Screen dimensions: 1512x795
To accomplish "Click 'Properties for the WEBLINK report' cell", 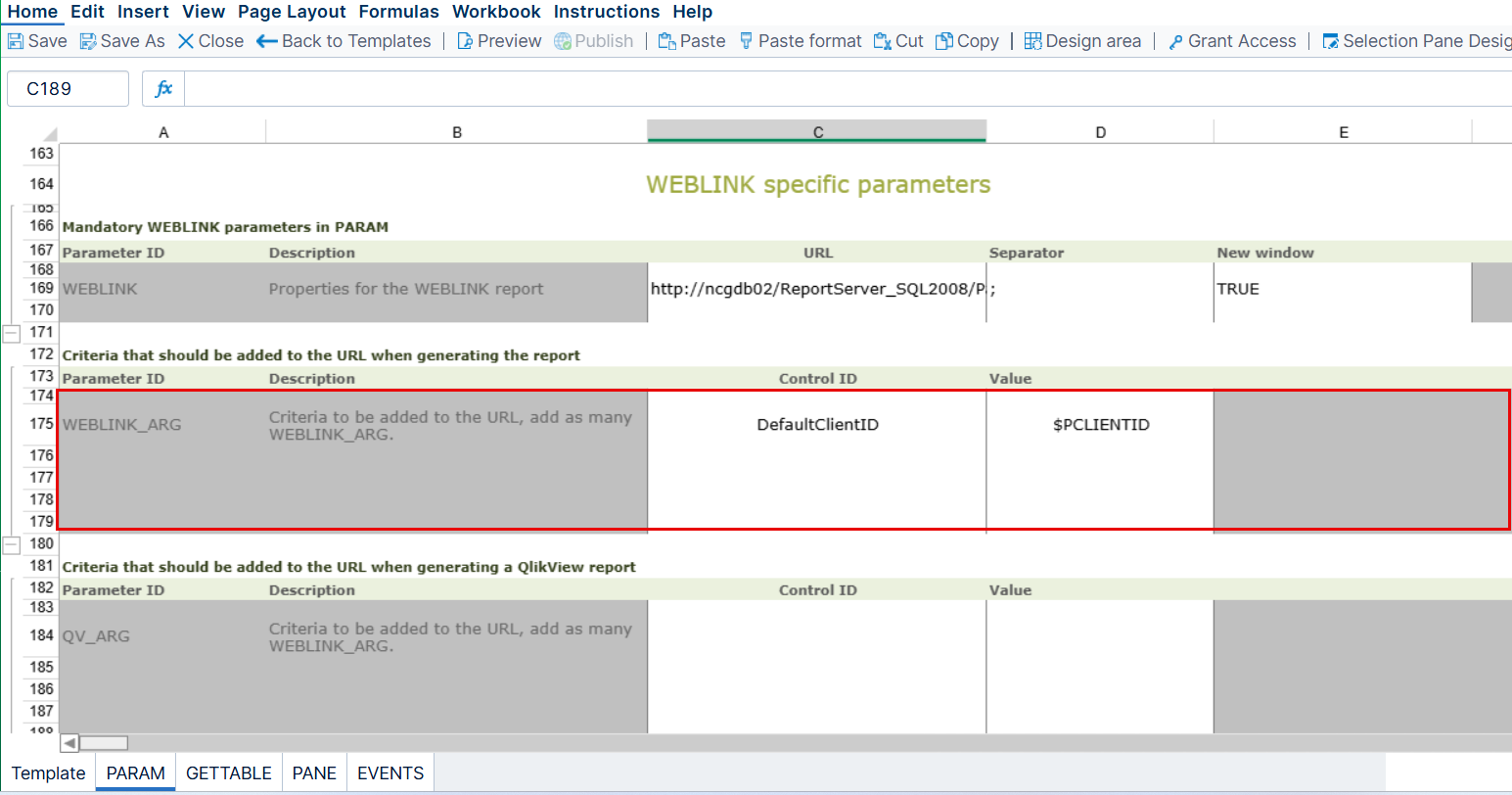I will (456, 289).
